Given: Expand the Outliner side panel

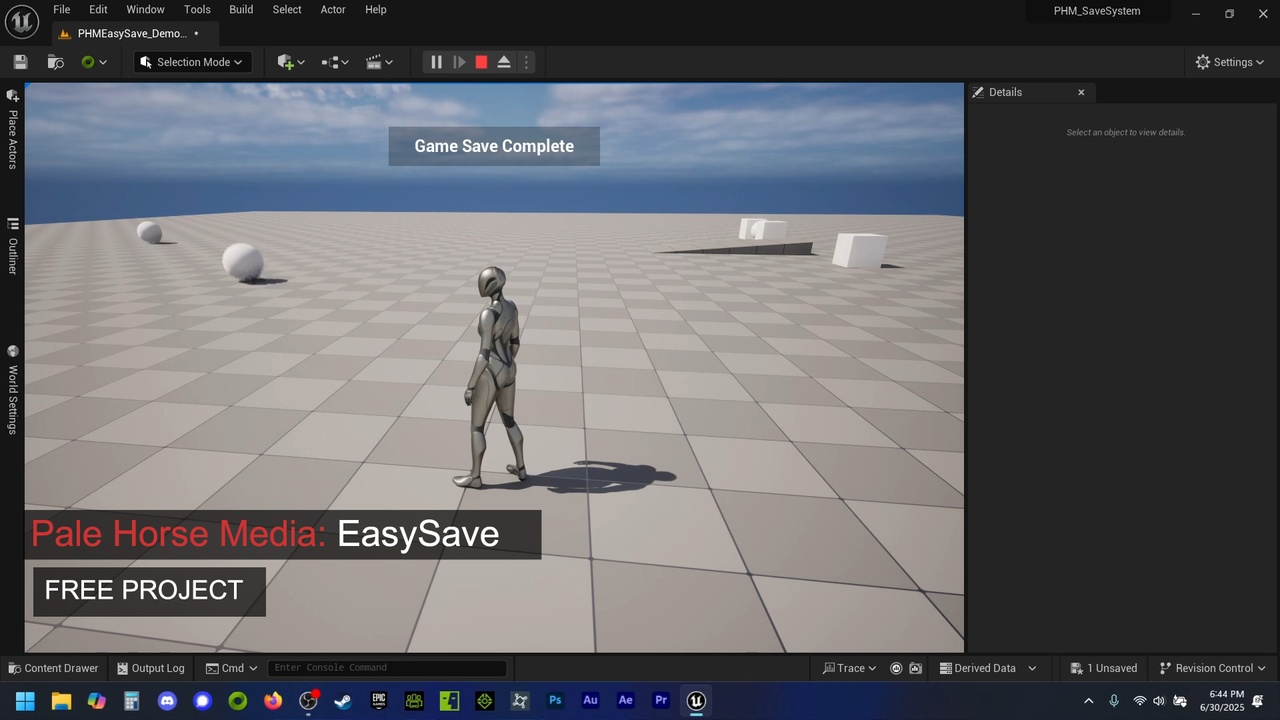Looking at the screenshot, I should (13, 246).
